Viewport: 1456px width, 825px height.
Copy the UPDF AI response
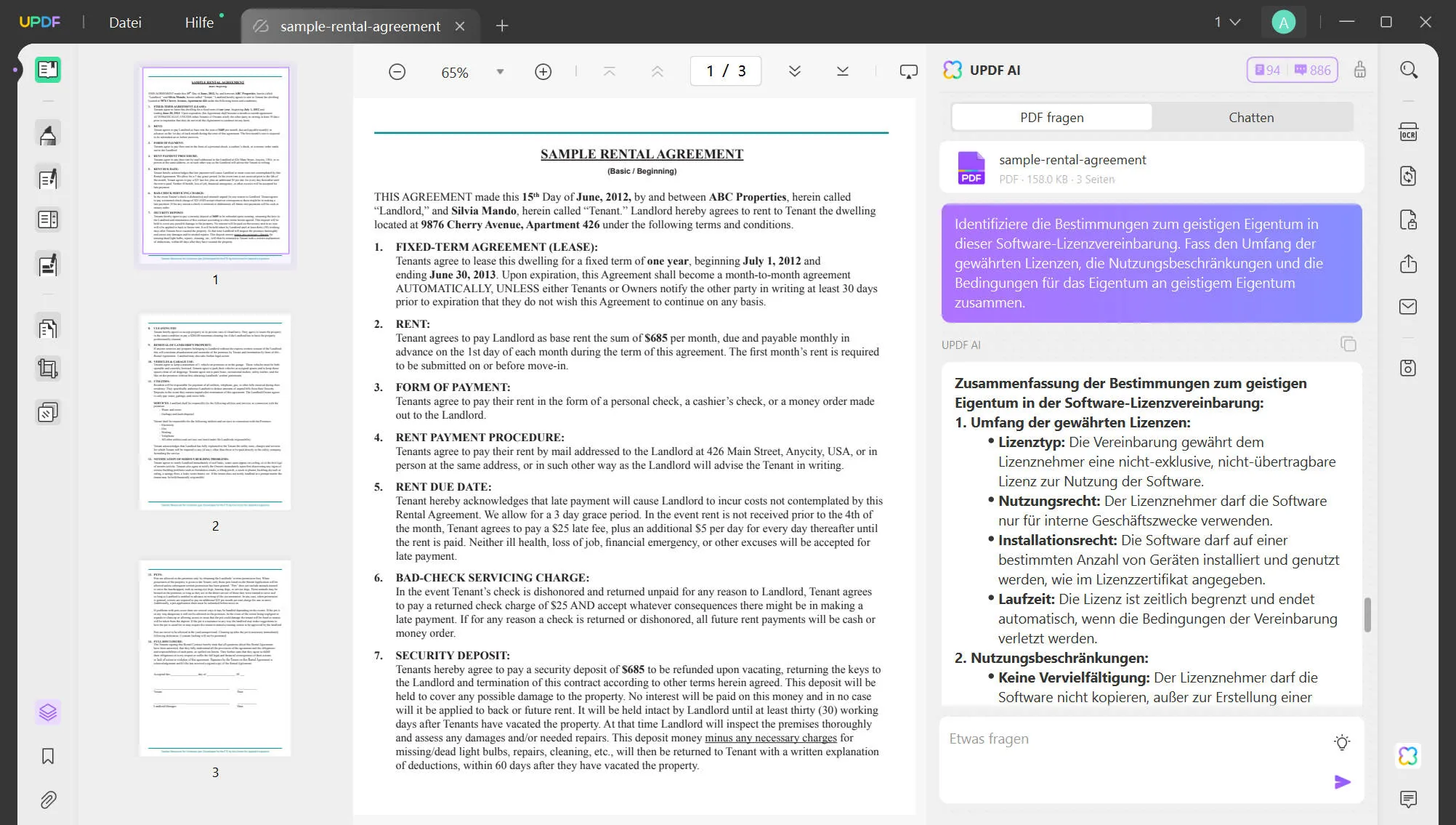[1348, 344]
